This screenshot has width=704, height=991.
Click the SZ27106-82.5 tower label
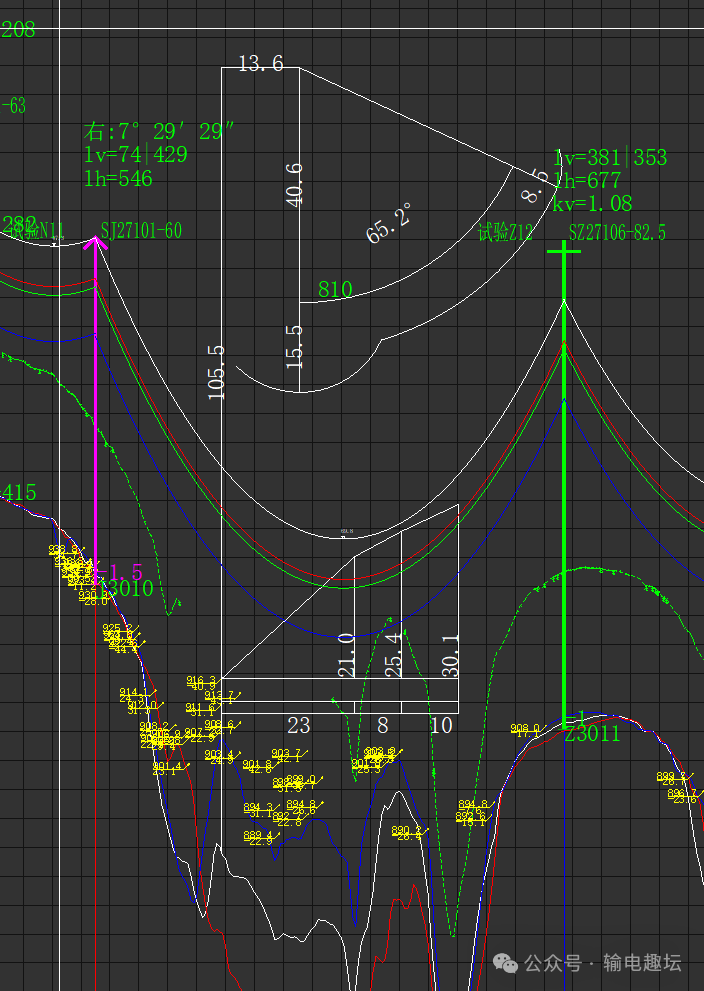[617, 233]
